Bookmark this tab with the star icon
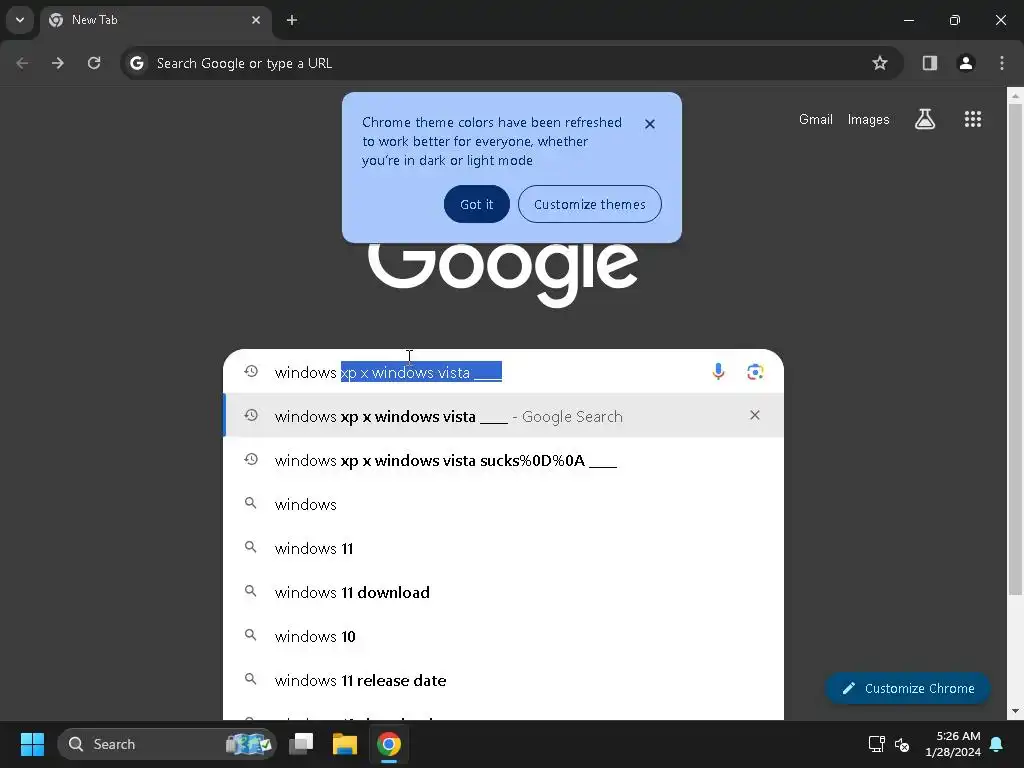 (x=880, y=63)
